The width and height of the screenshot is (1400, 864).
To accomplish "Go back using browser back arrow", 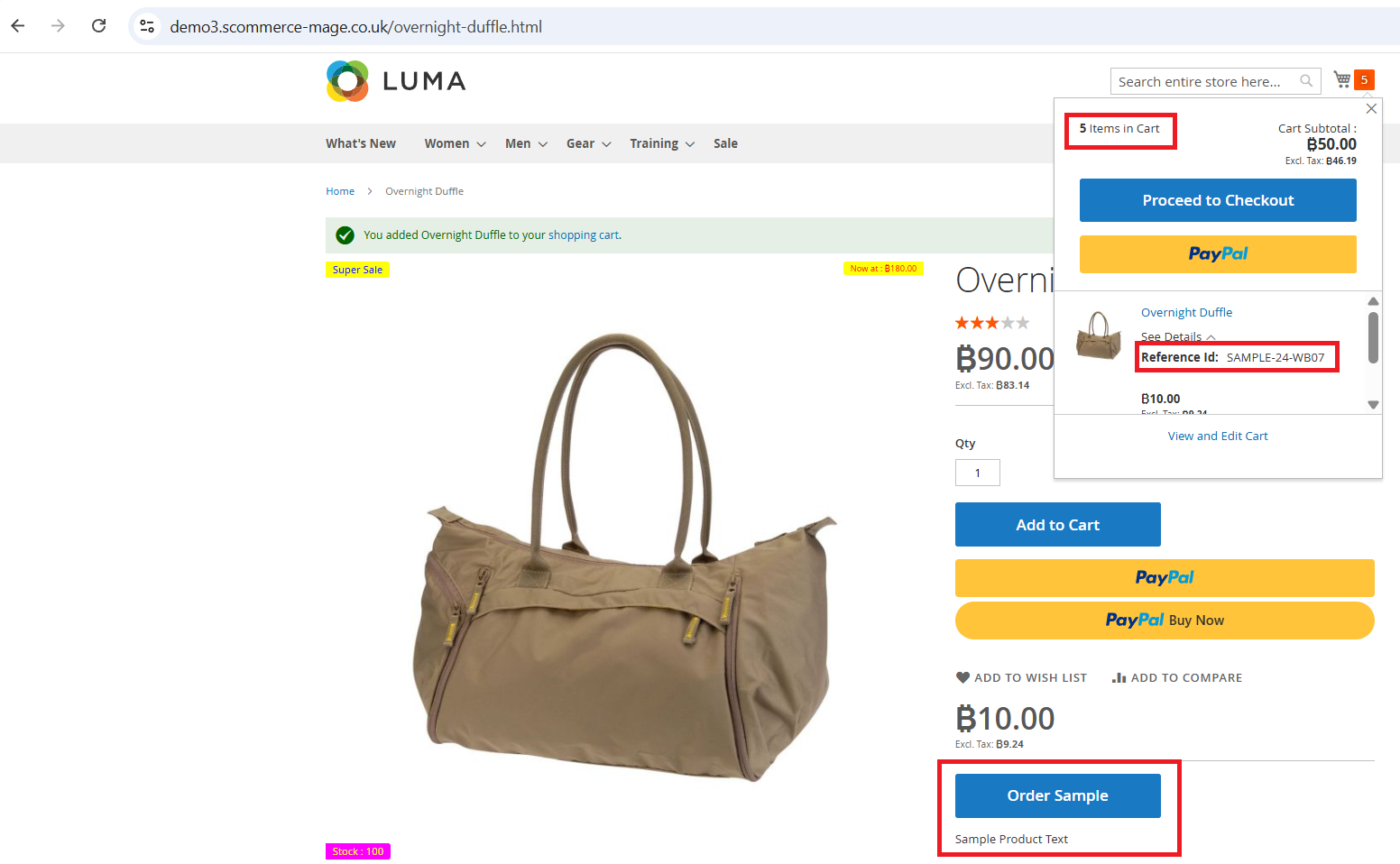I will pos(18,26).
